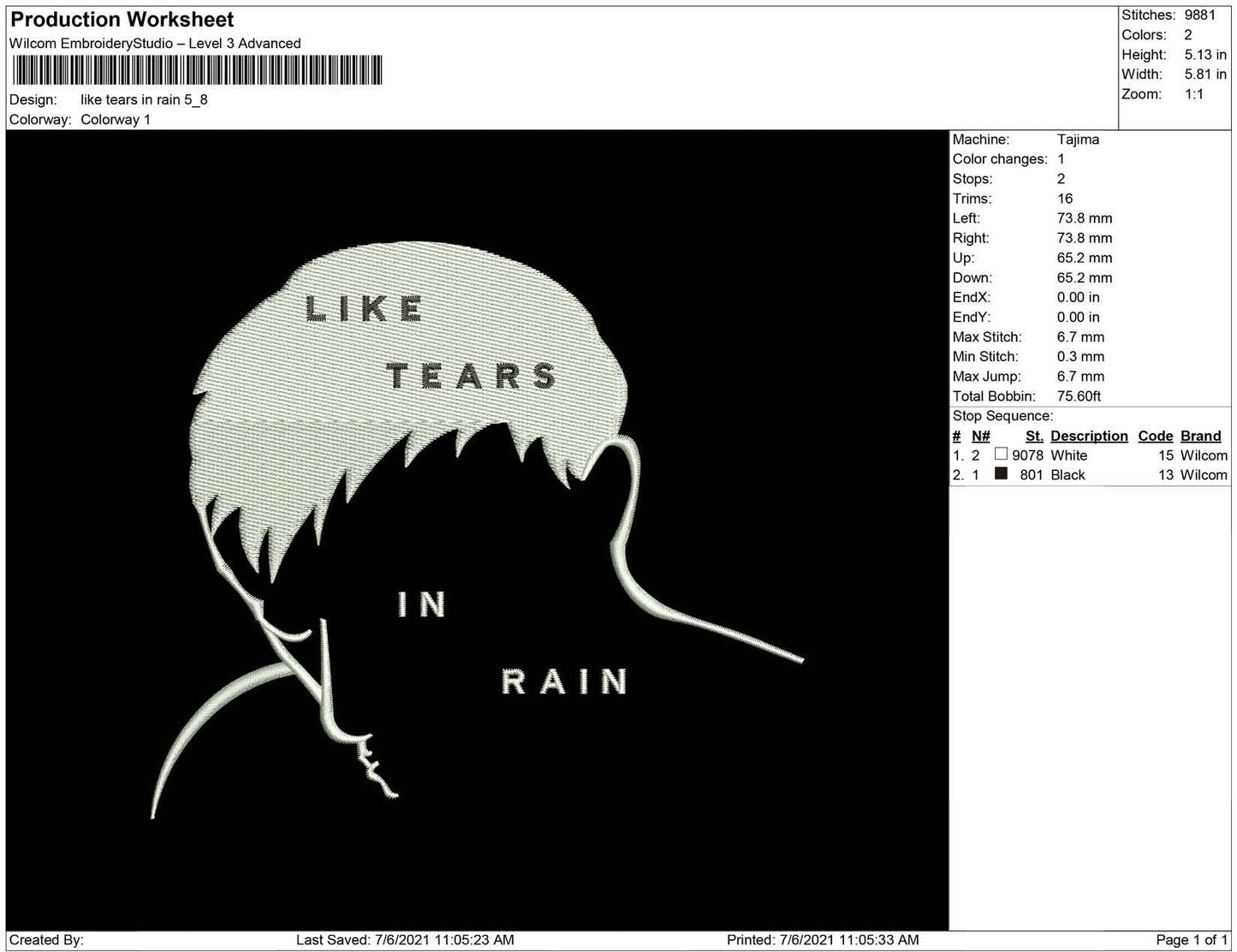Select the Trims value "16"
The height and width of the screenshot is (952, 1237).
tap(1065, 199)
